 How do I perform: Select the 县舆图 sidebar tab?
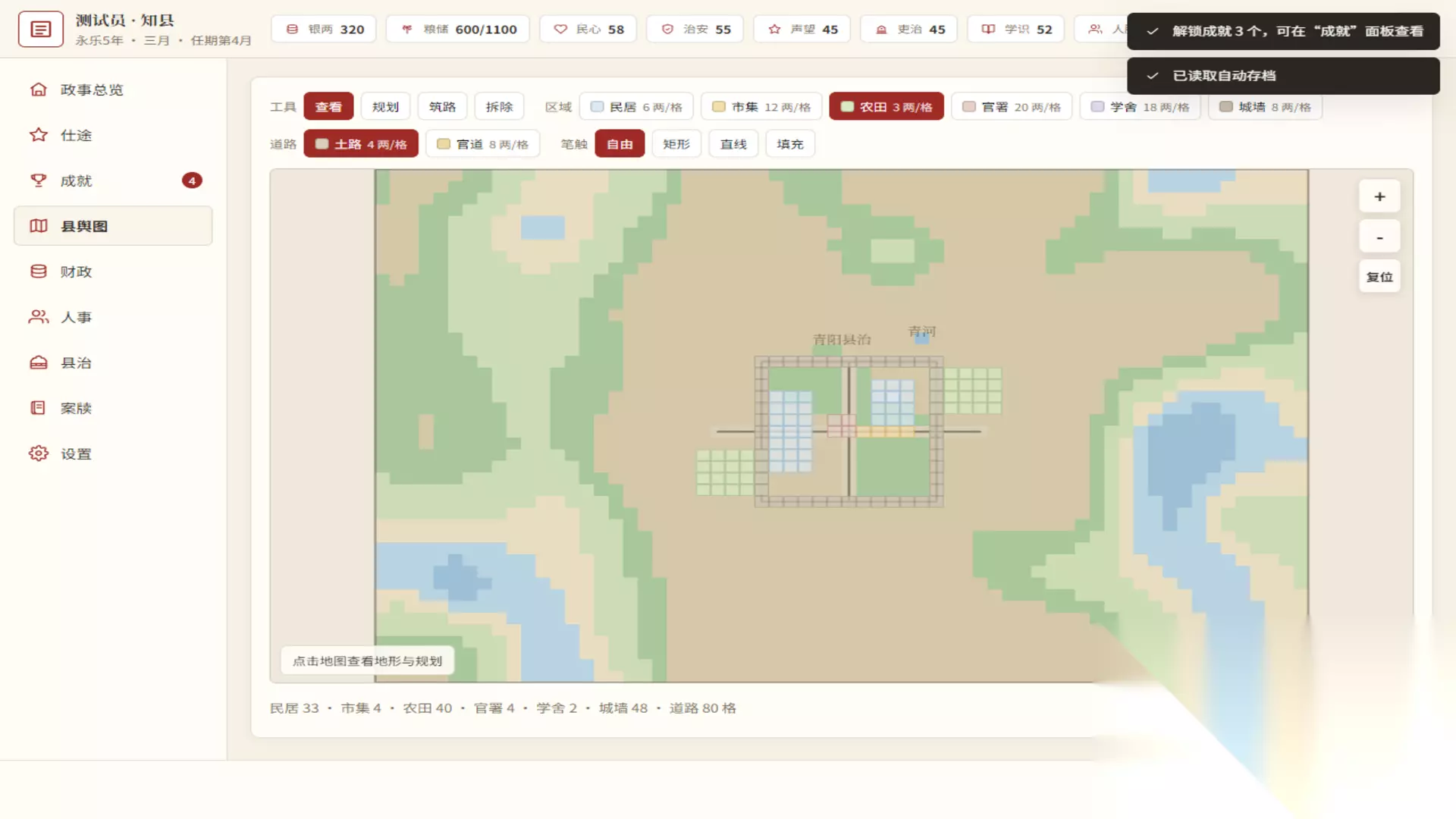click(x=113, y=226)
